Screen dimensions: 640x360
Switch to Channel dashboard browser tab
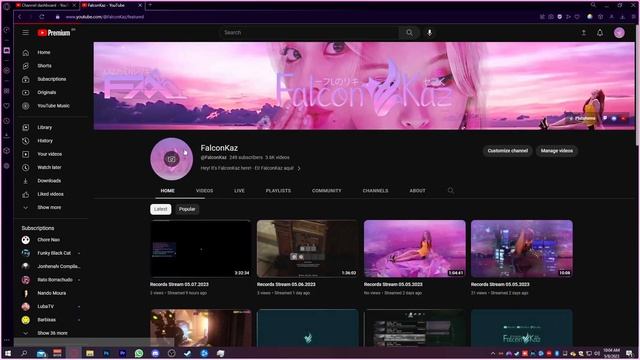tap(45, 5)
